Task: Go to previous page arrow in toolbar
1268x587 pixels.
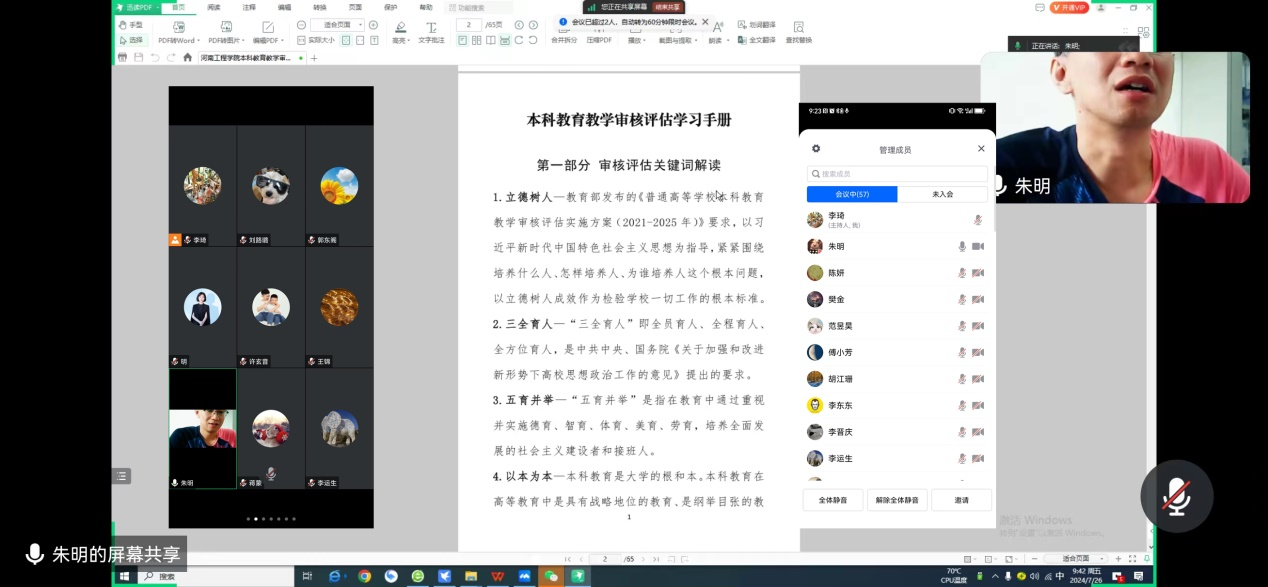Action: point(519,25)
